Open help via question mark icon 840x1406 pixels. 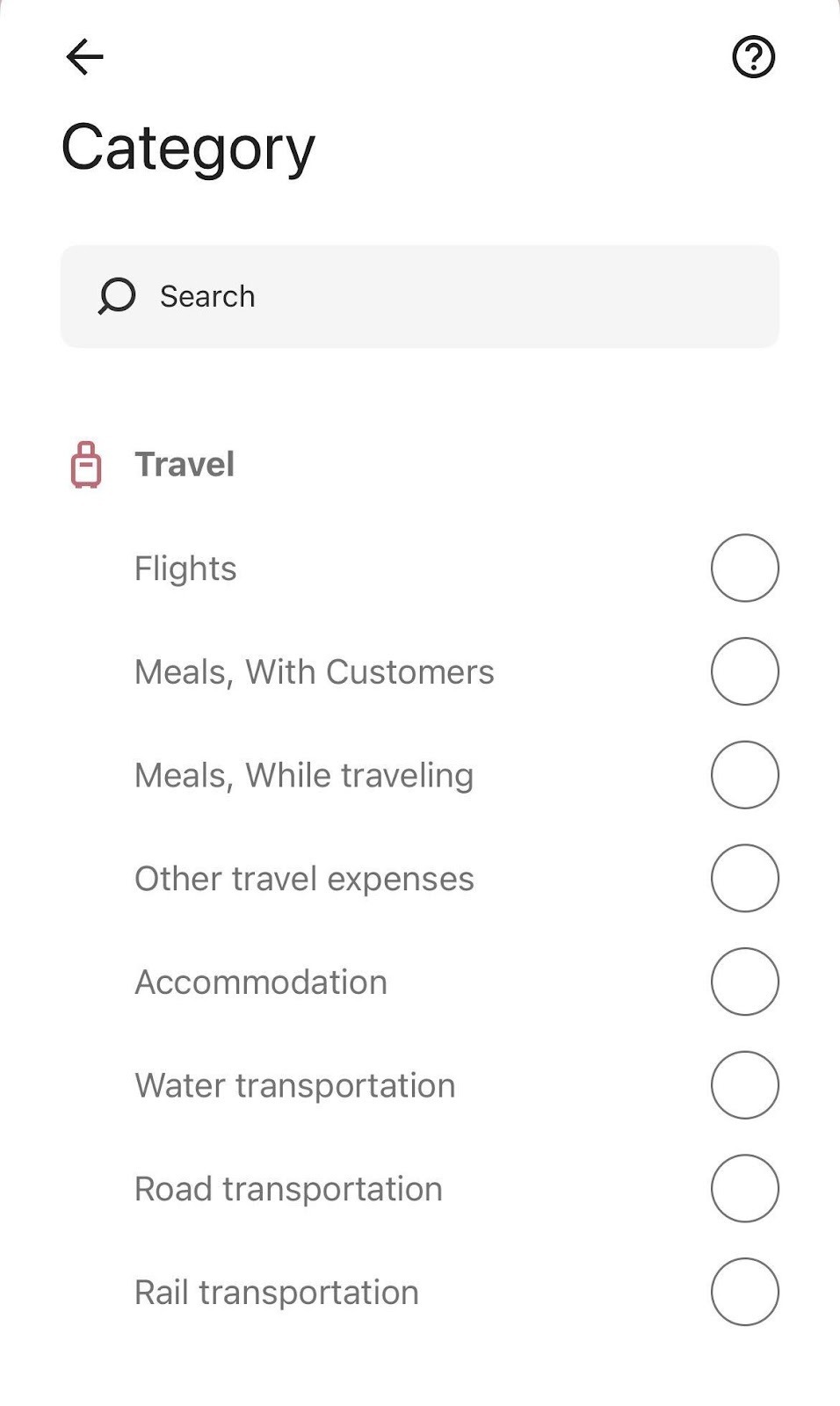(x=753, y=57)
